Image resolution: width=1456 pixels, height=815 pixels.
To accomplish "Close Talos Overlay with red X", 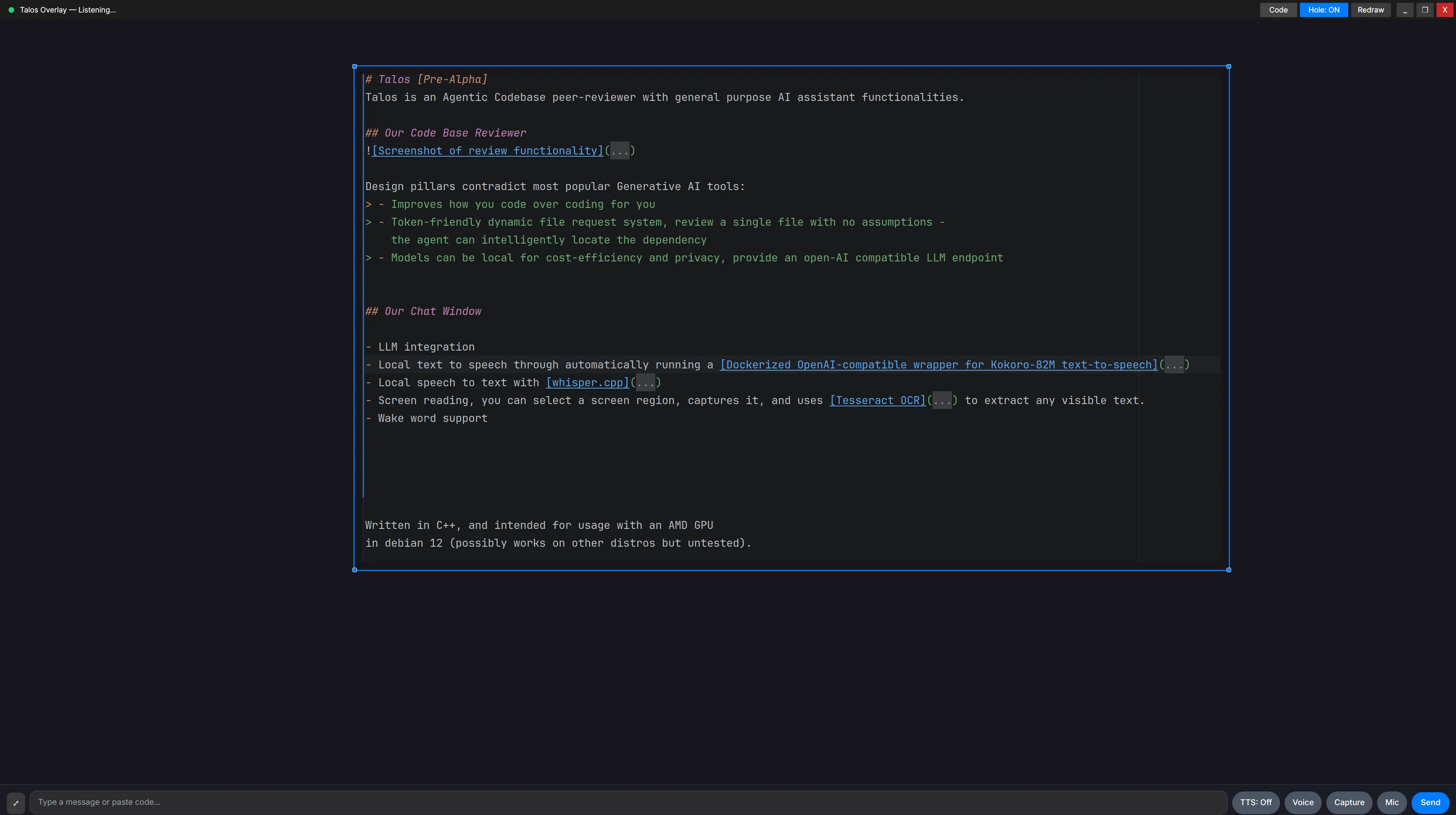I will tap(1445, 10).
